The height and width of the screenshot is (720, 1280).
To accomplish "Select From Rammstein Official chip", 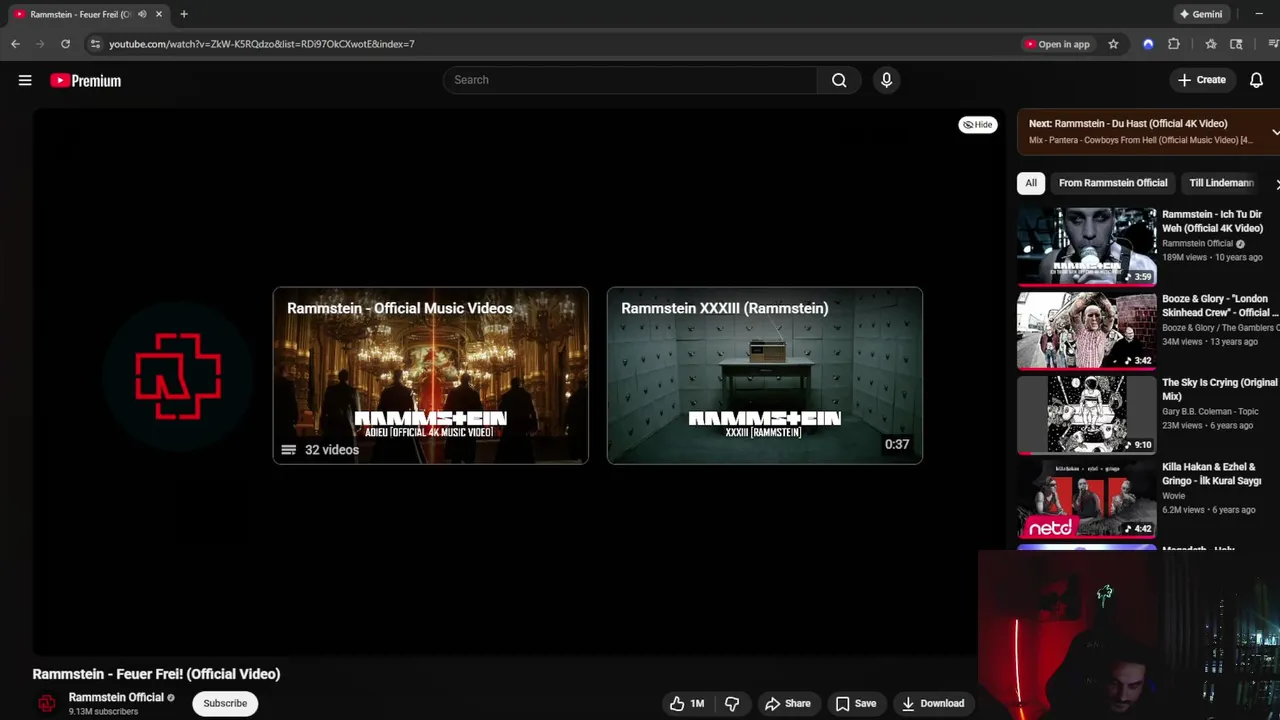I will pyautogui.click(x=1113, y=183).
